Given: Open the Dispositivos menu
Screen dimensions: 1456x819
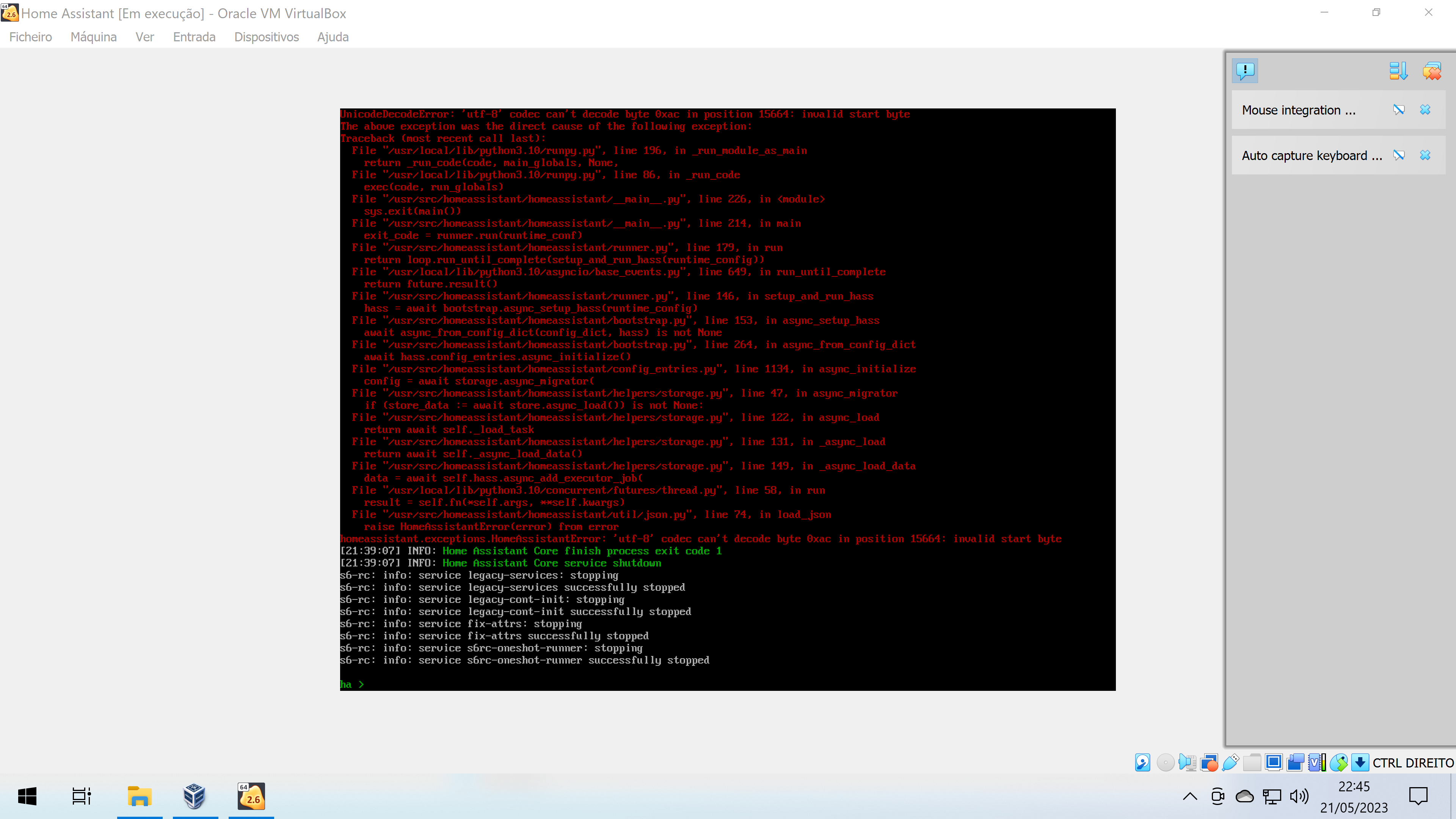Looking at the screenshot, I should [266, 37].
